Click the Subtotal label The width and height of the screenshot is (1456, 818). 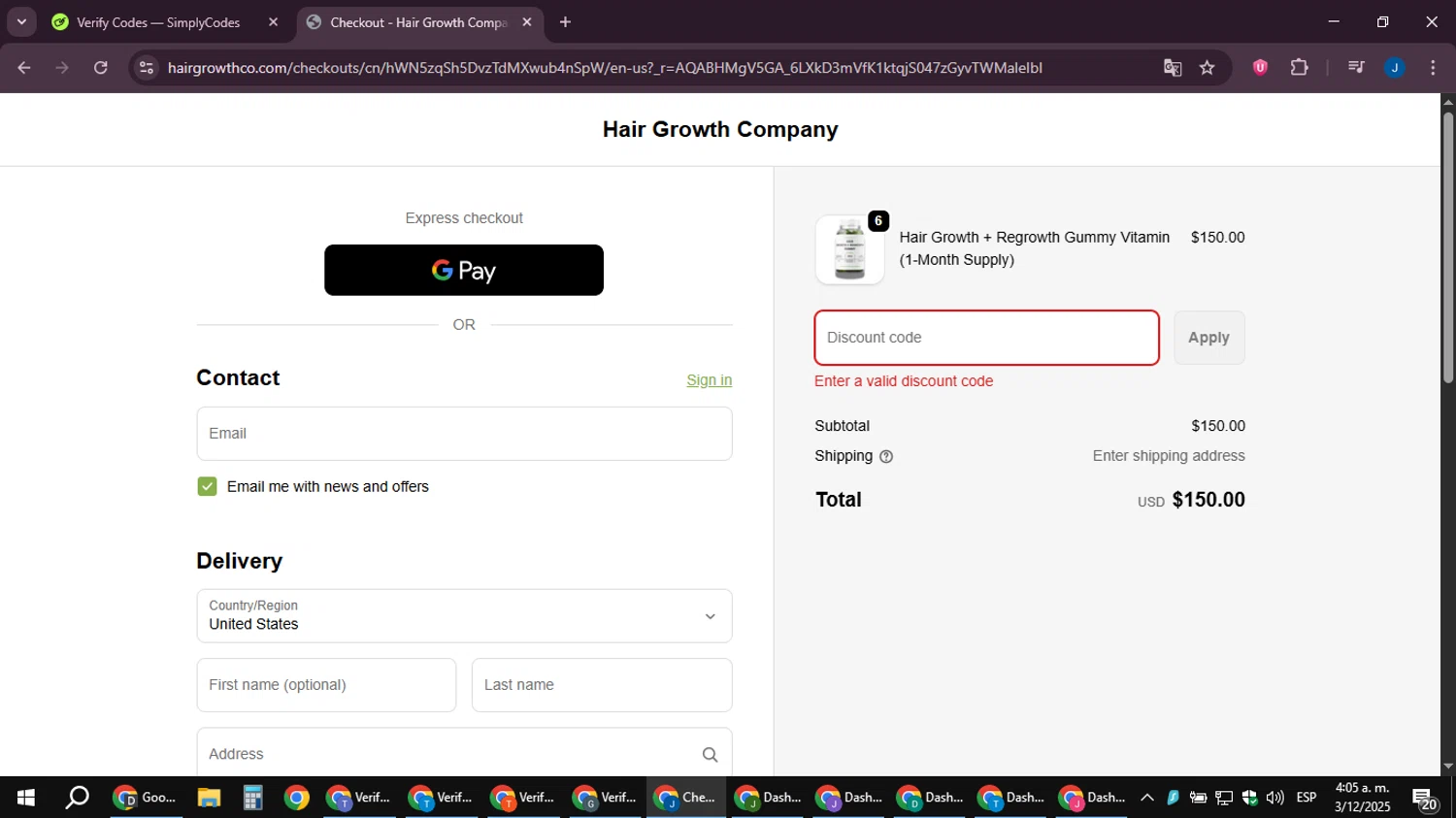pyautogui.click(x=843, y=426)
